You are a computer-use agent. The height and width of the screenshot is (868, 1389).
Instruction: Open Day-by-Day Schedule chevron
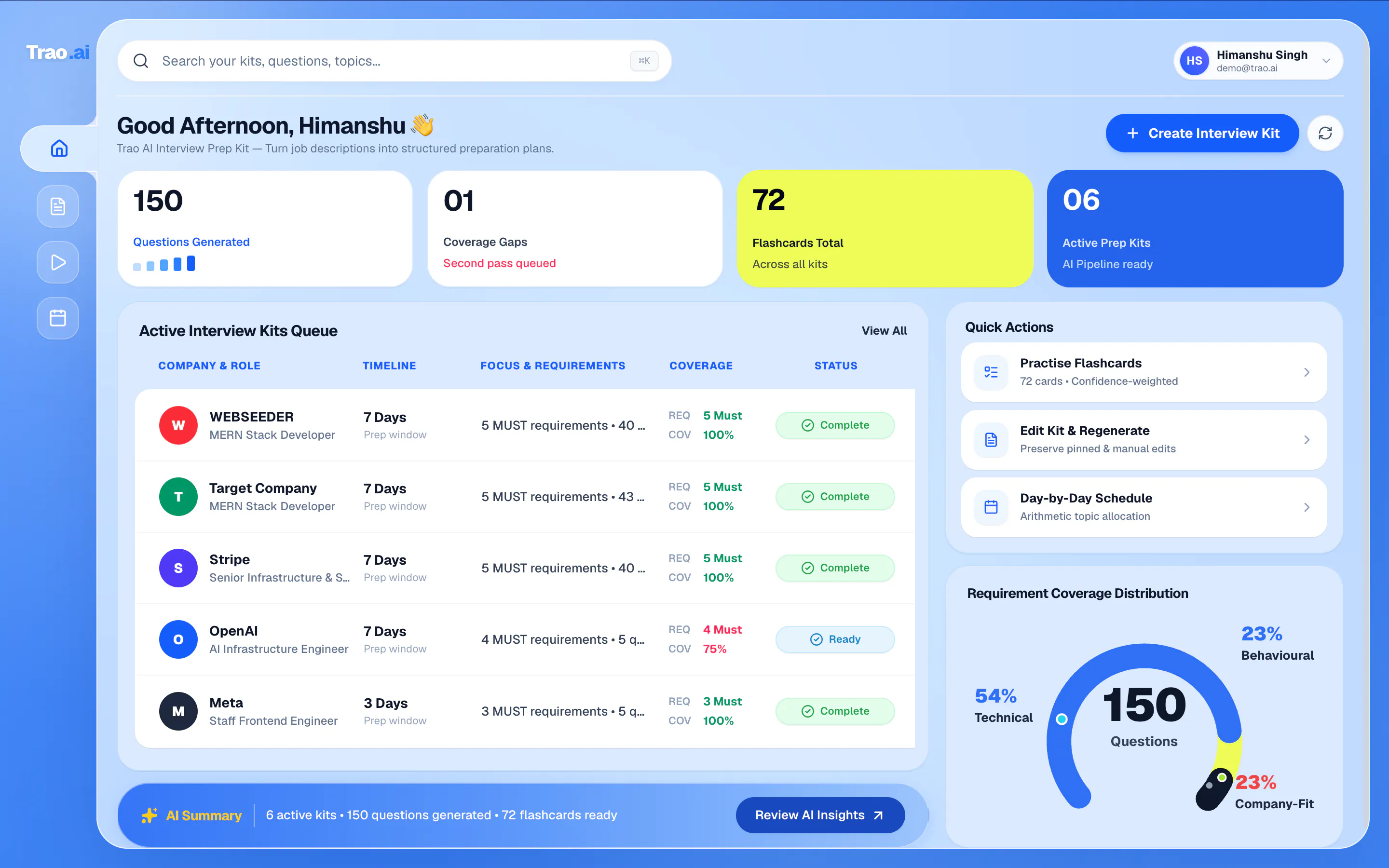pos(1307,507)
